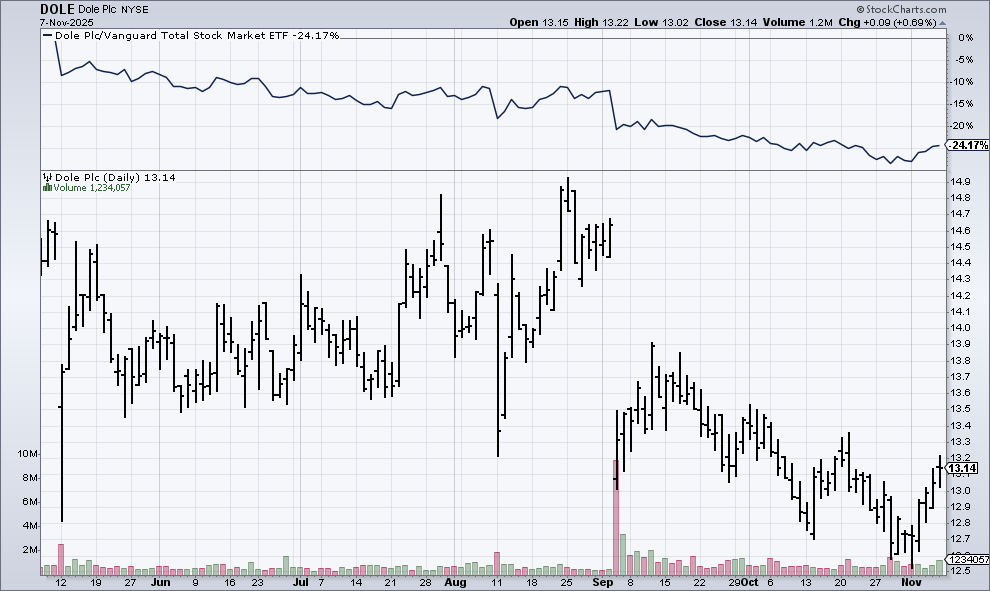Click the 'Dole Plc' company name in header
This screenshot has width=990, height=591.
(x=97, y=10)
